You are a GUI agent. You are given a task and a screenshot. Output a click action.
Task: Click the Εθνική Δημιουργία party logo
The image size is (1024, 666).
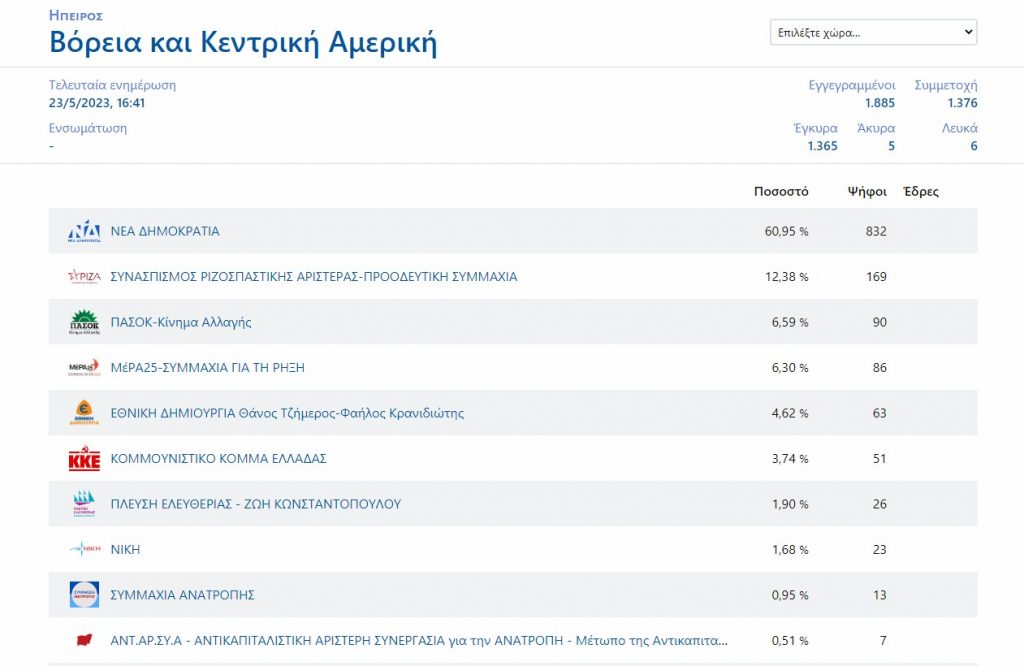[x=84, y=413]
